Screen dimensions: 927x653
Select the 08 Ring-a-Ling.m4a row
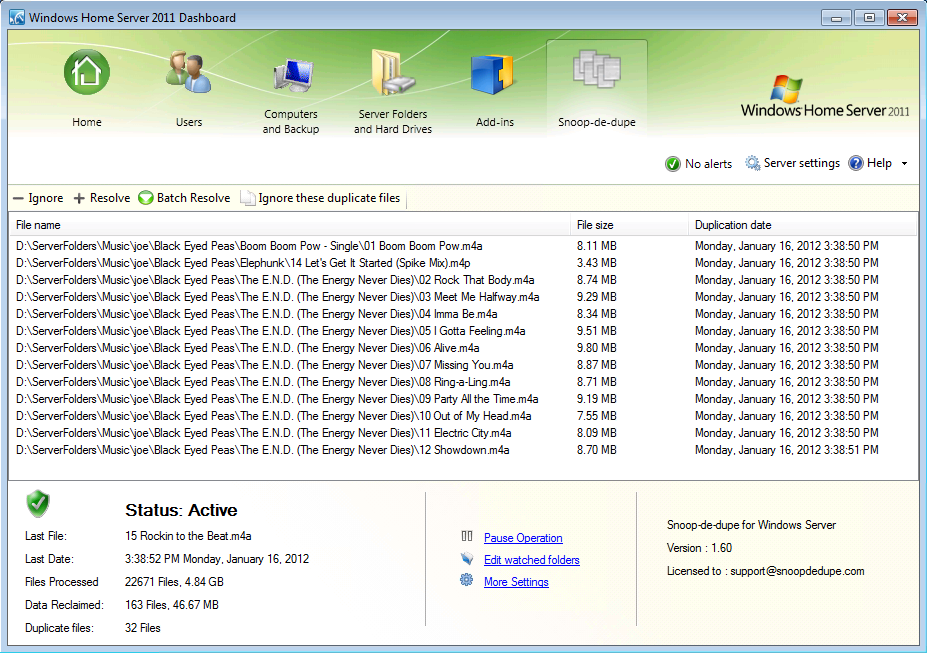[462, 382]
